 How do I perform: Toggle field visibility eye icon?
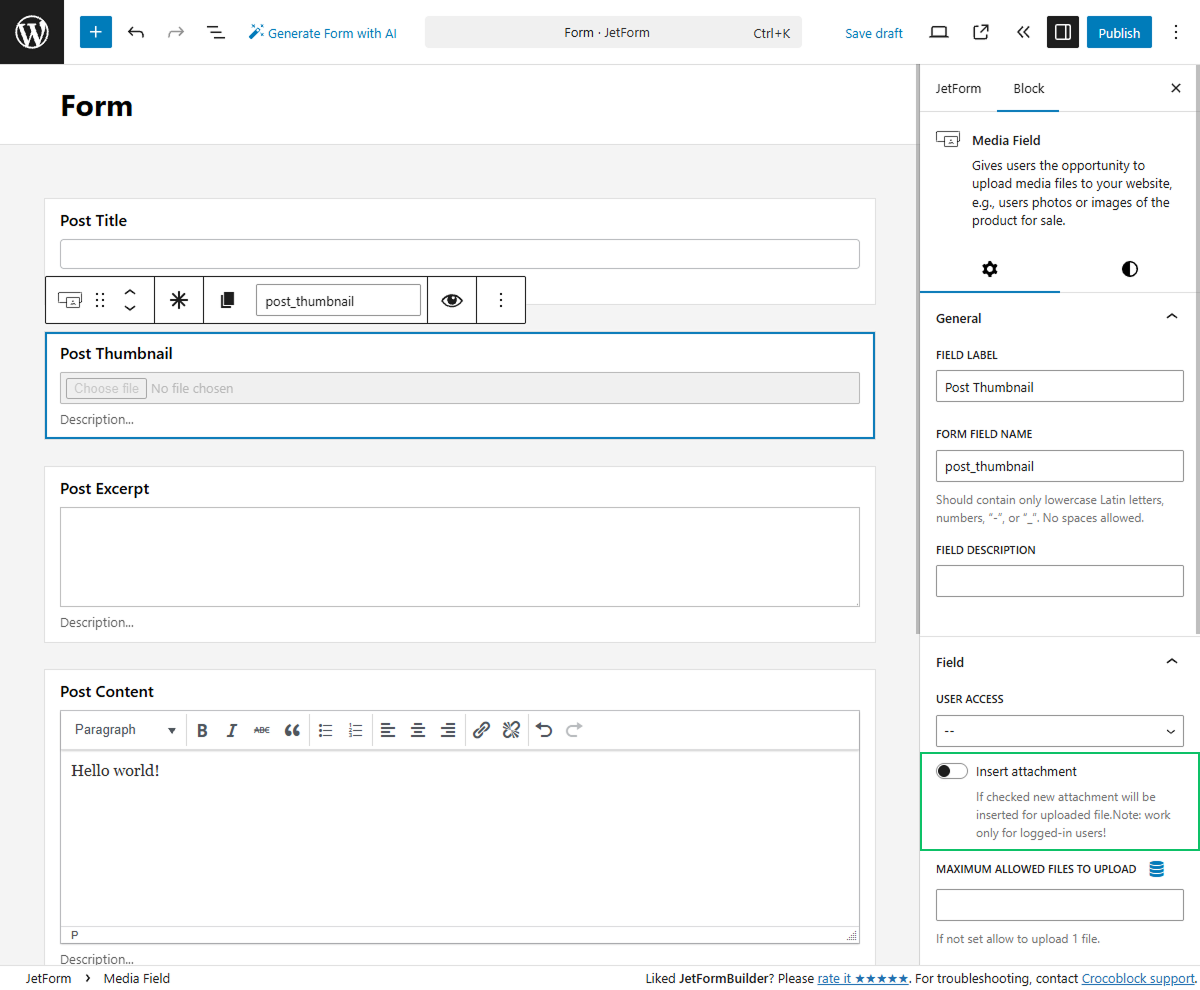(452, 300)
